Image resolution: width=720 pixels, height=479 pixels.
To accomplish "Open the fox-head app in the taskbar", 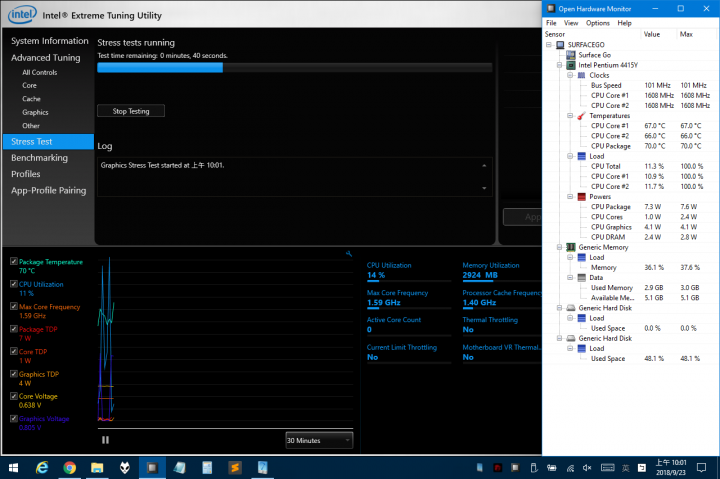I will [124, 468].
